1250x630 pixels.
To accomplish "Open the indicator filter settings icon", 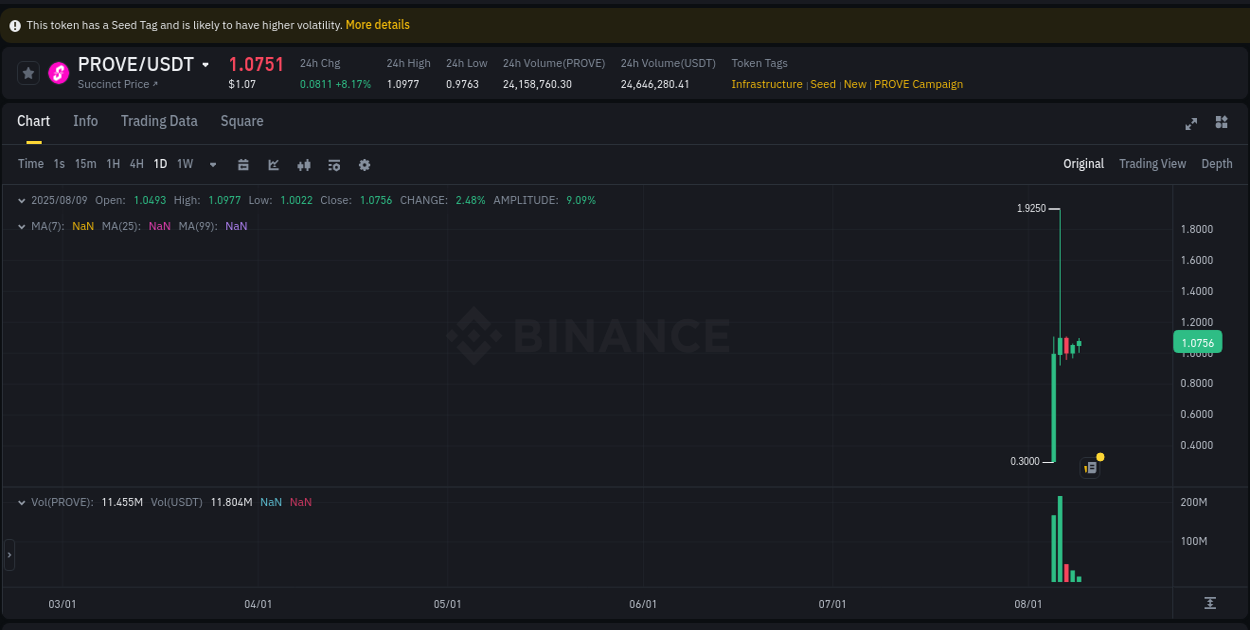I will pyautogui.click(x=333, y=164).
